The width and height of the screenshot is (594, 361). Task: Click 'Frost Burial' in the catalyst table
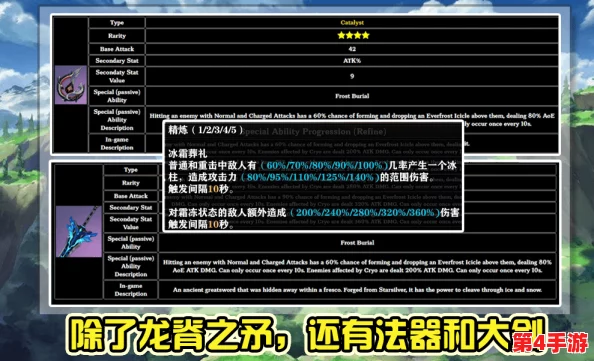click(352, 96)
